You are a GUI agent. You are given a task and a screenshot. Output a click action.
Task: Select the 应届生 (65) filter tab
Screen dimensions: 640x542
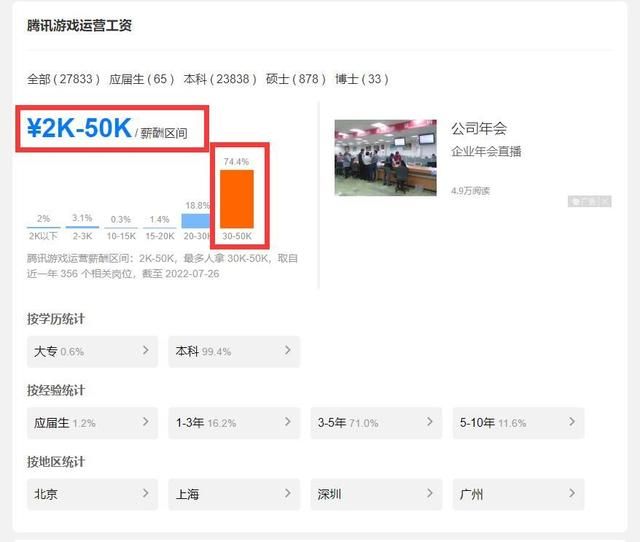point(141,79)
